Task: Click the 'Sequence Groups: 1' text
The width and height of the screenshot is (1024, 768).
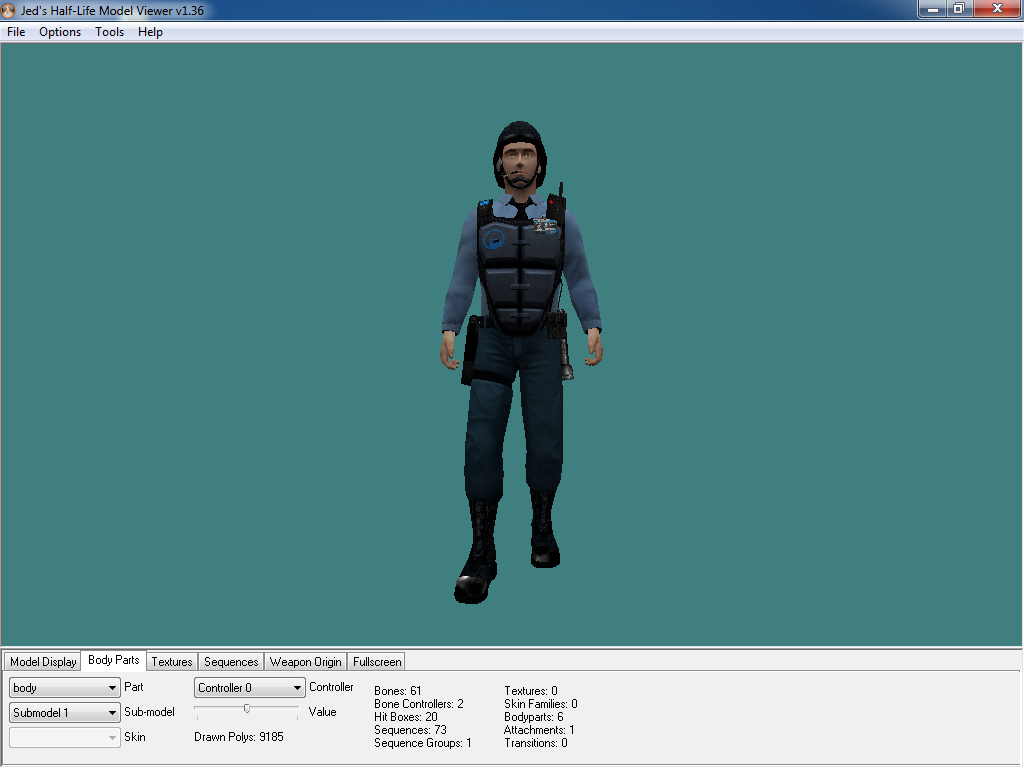Action: tap(423, 743)
